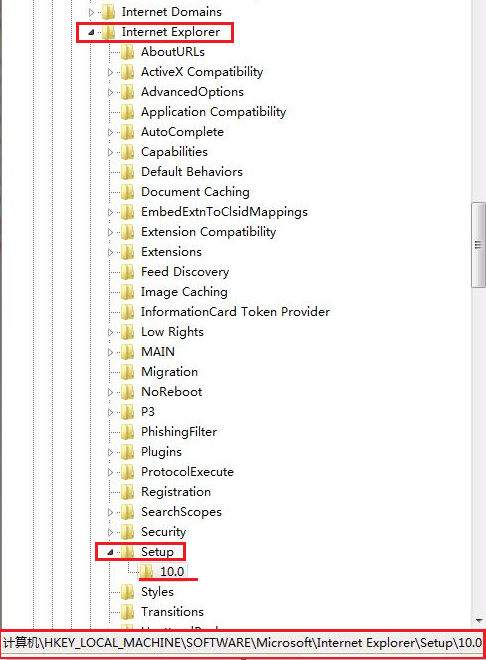Select the Setup key label

[157, 552]
